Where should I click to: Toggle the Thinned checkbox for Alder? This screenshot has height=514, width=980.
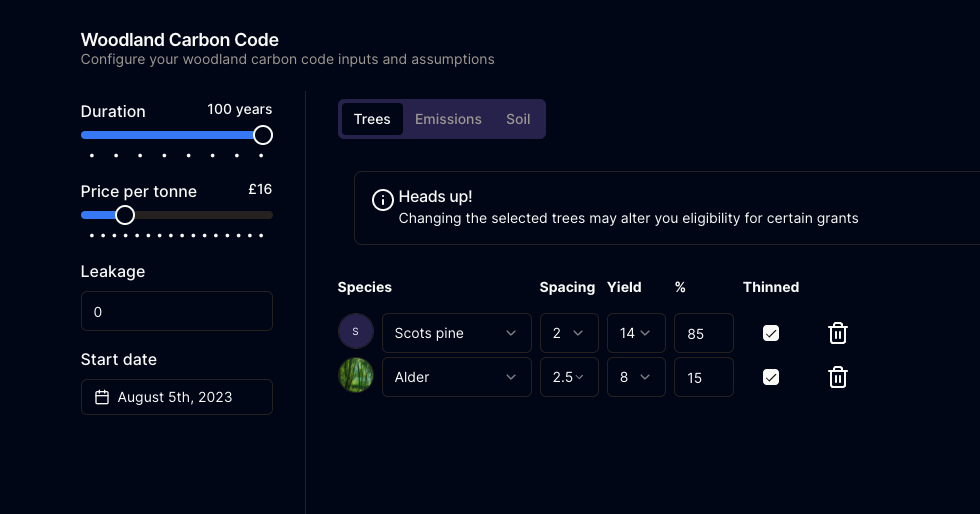click(x=771, y=377)
